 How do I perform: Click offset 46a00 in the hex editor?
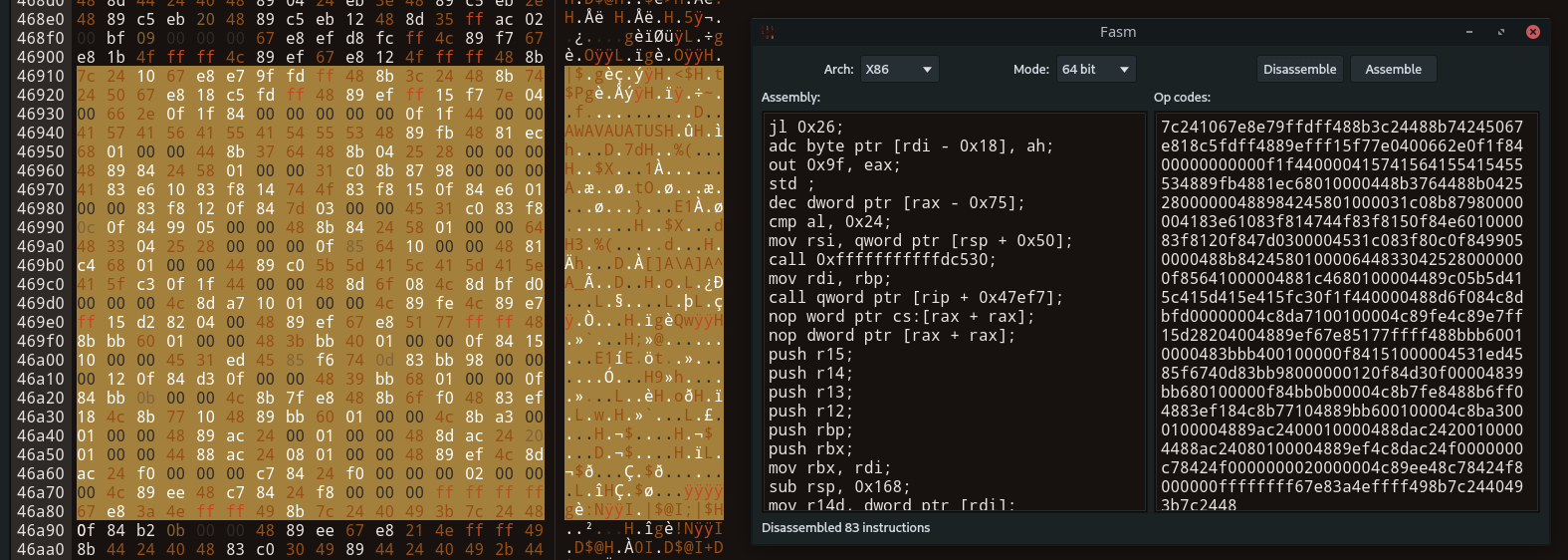tap(41, 360)
